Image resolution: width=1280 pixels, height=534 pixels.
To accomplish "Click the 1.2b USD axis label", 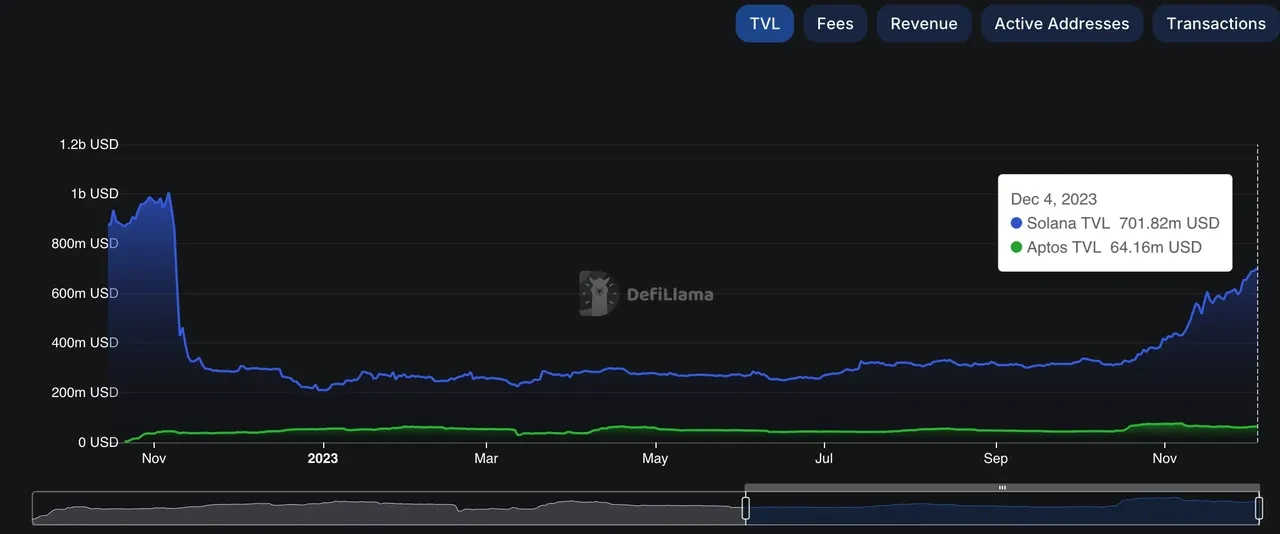I will coord(89,144).
